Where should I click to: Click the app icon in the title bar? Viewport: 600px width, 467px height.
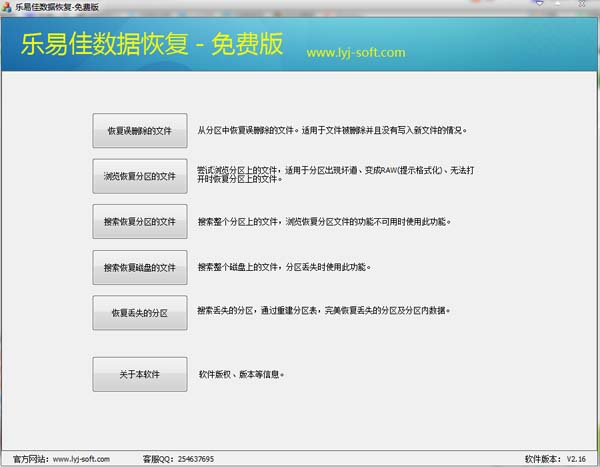click(8, 7)
